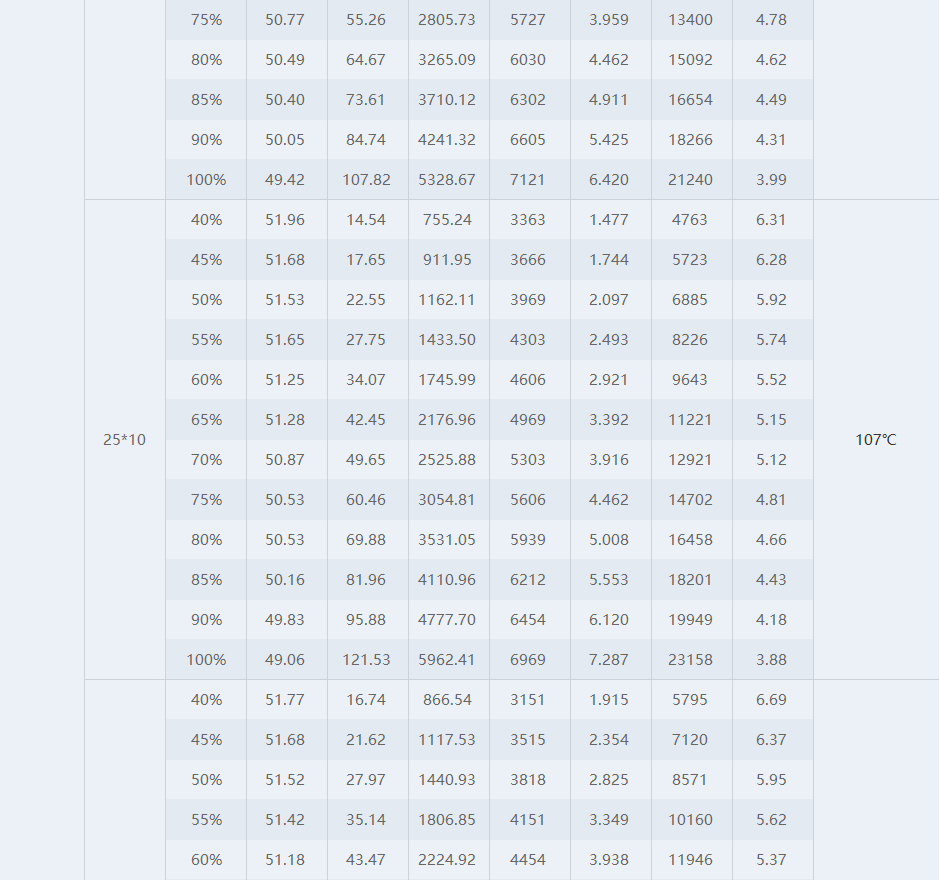Click the 14.54 current cell
The width and height of the screenshot is (940, 880).
[368, 220]
